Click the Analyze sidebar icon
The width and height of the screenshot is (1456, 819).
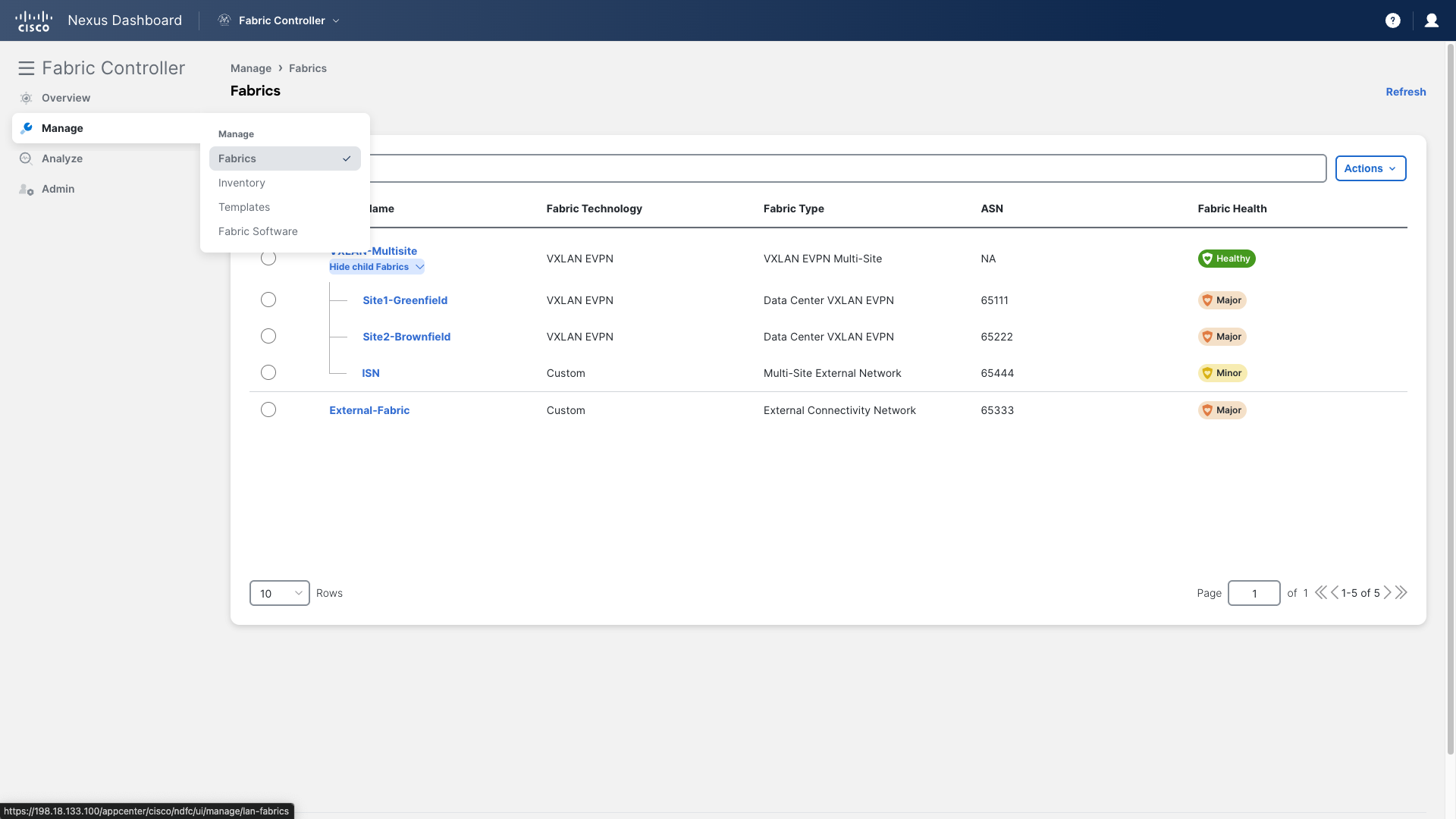(x=27, y=158)
